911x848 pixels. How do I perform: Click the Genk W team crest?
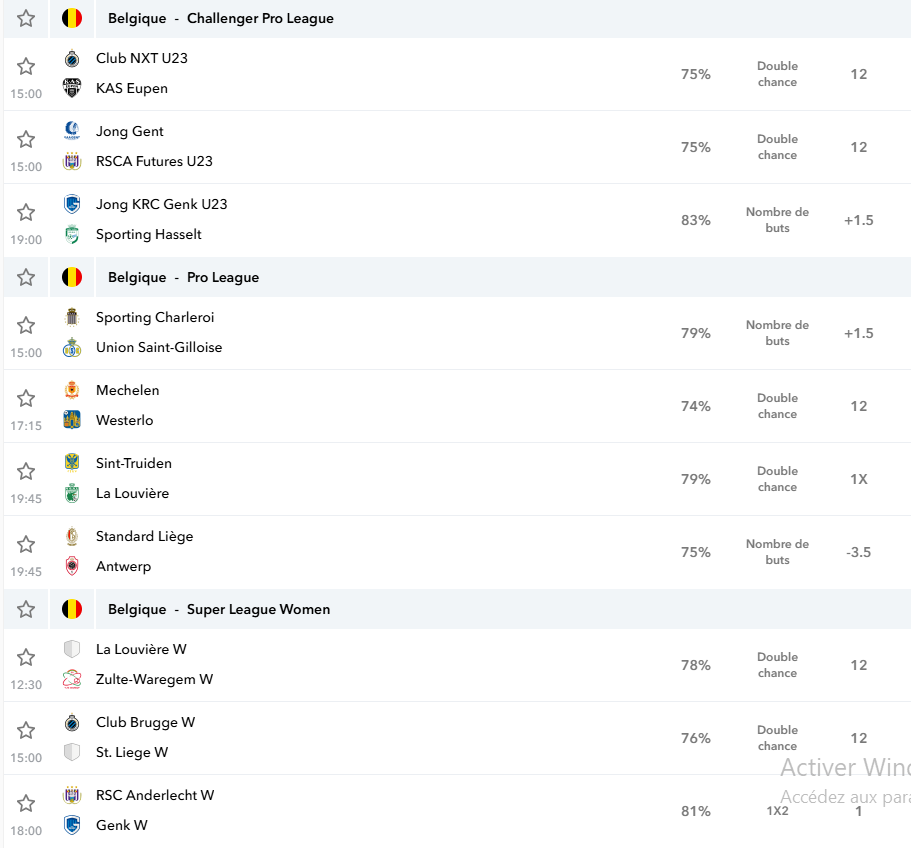[x=72, y=825]
